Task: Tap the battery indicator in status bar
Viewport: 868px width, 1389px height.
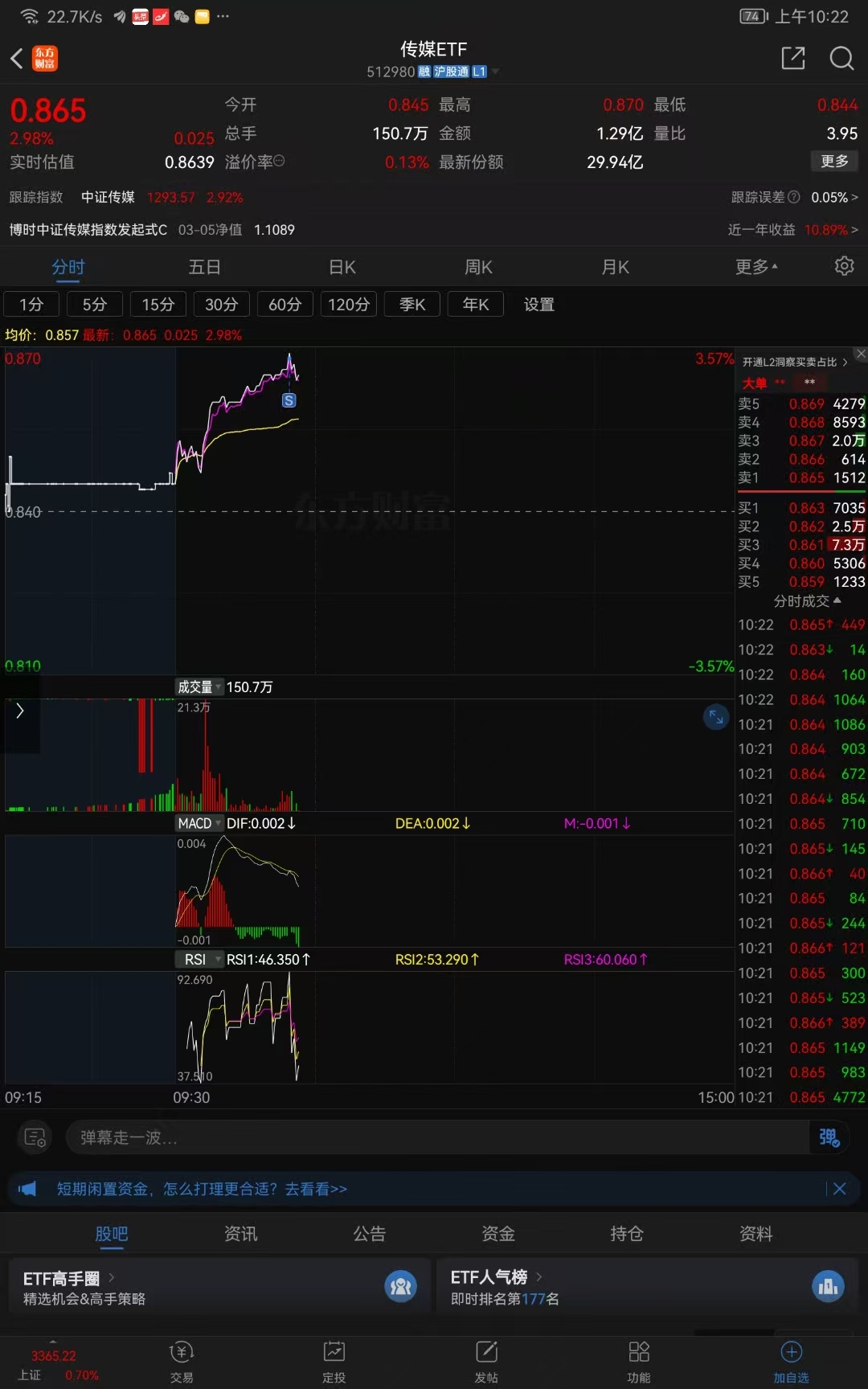Action: [754, 16]
